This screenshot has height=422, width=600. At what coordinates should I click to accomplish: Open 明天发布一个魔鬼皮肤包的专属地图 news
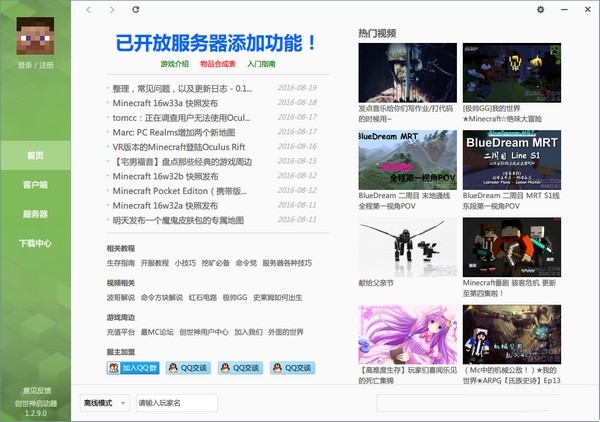pos(178,220)
